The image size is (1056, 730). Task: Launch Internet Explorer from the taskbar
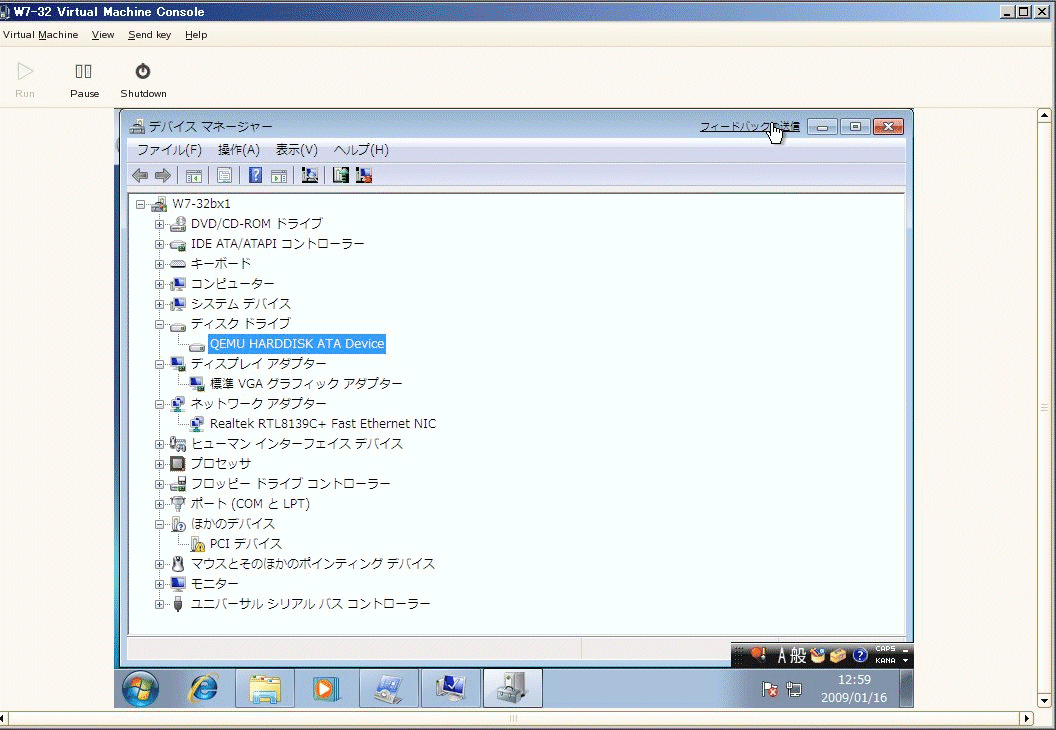coord(204,688)
